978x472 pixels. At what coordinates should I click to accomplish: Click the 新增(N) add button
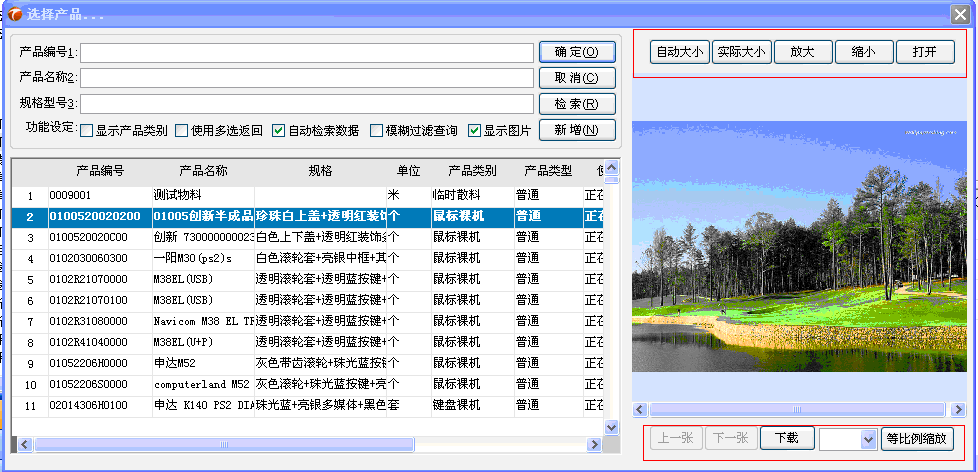click(576, 130)
